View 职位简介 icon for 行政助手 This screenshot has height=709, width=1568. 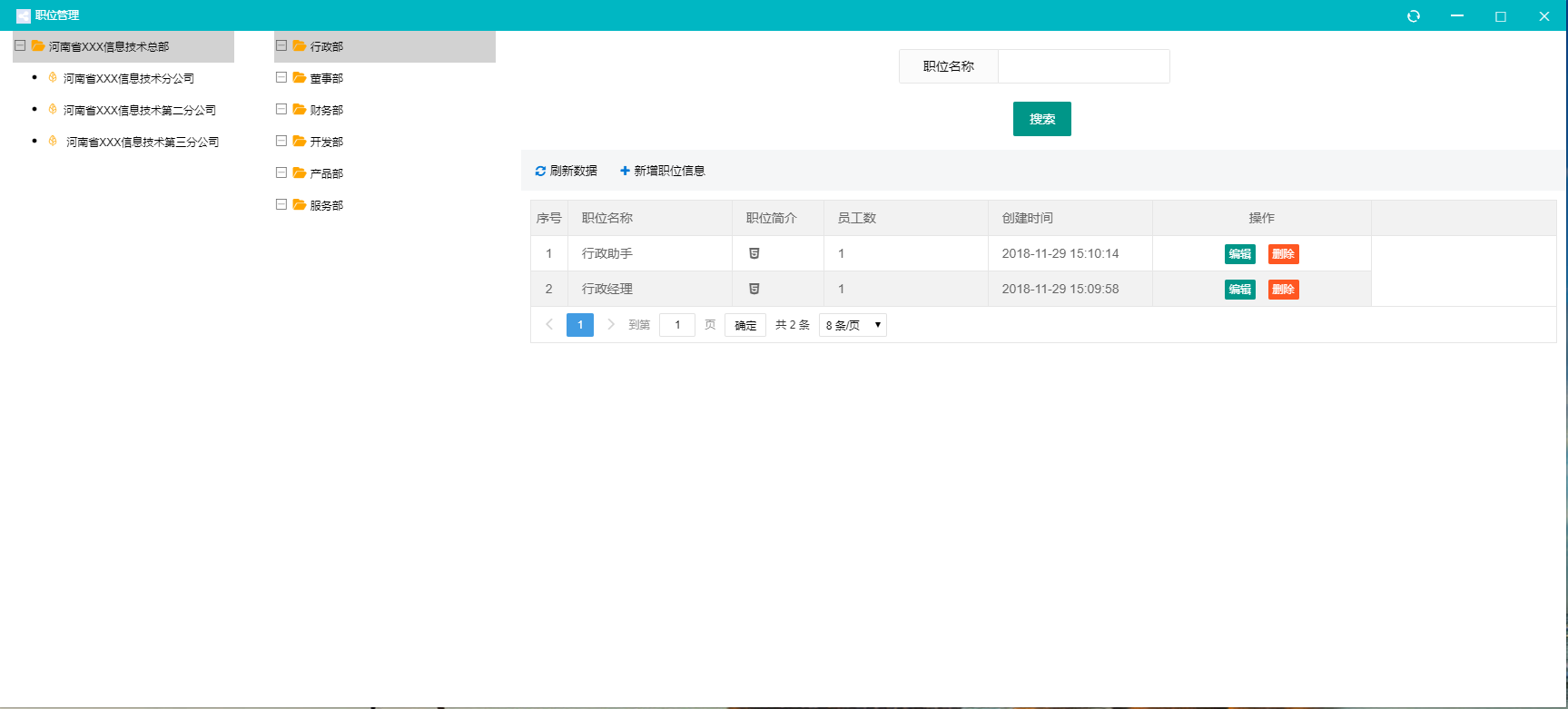point(754,253)
